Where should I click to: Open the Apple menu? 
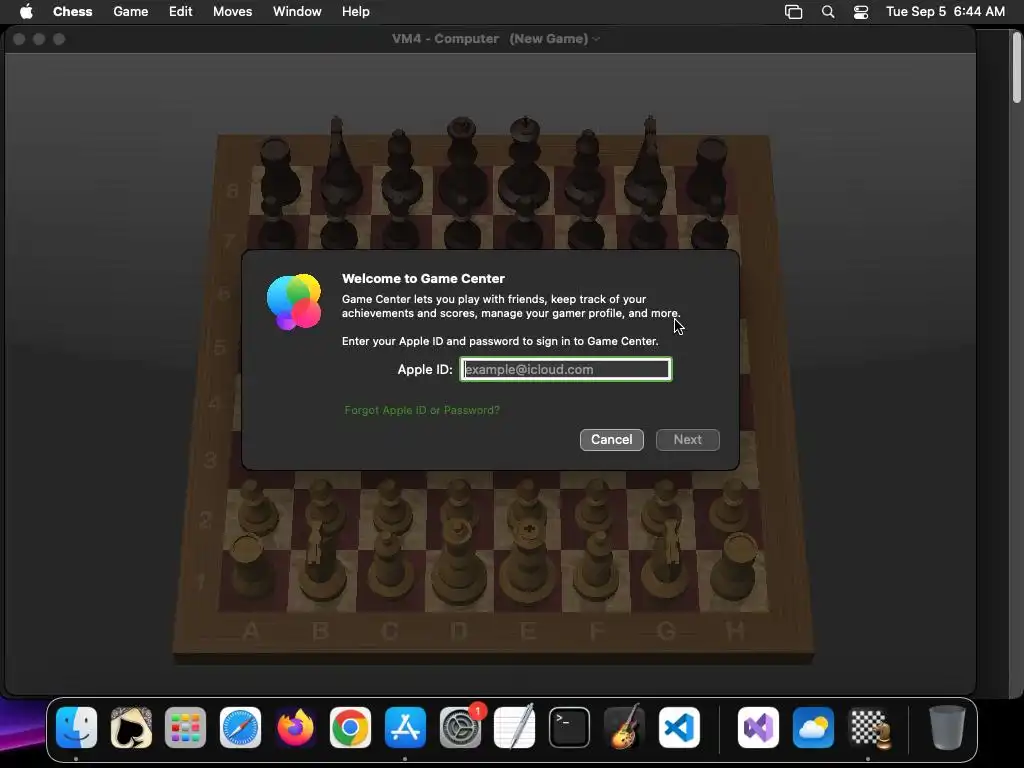pyautogui.click(x=26, y=12)
